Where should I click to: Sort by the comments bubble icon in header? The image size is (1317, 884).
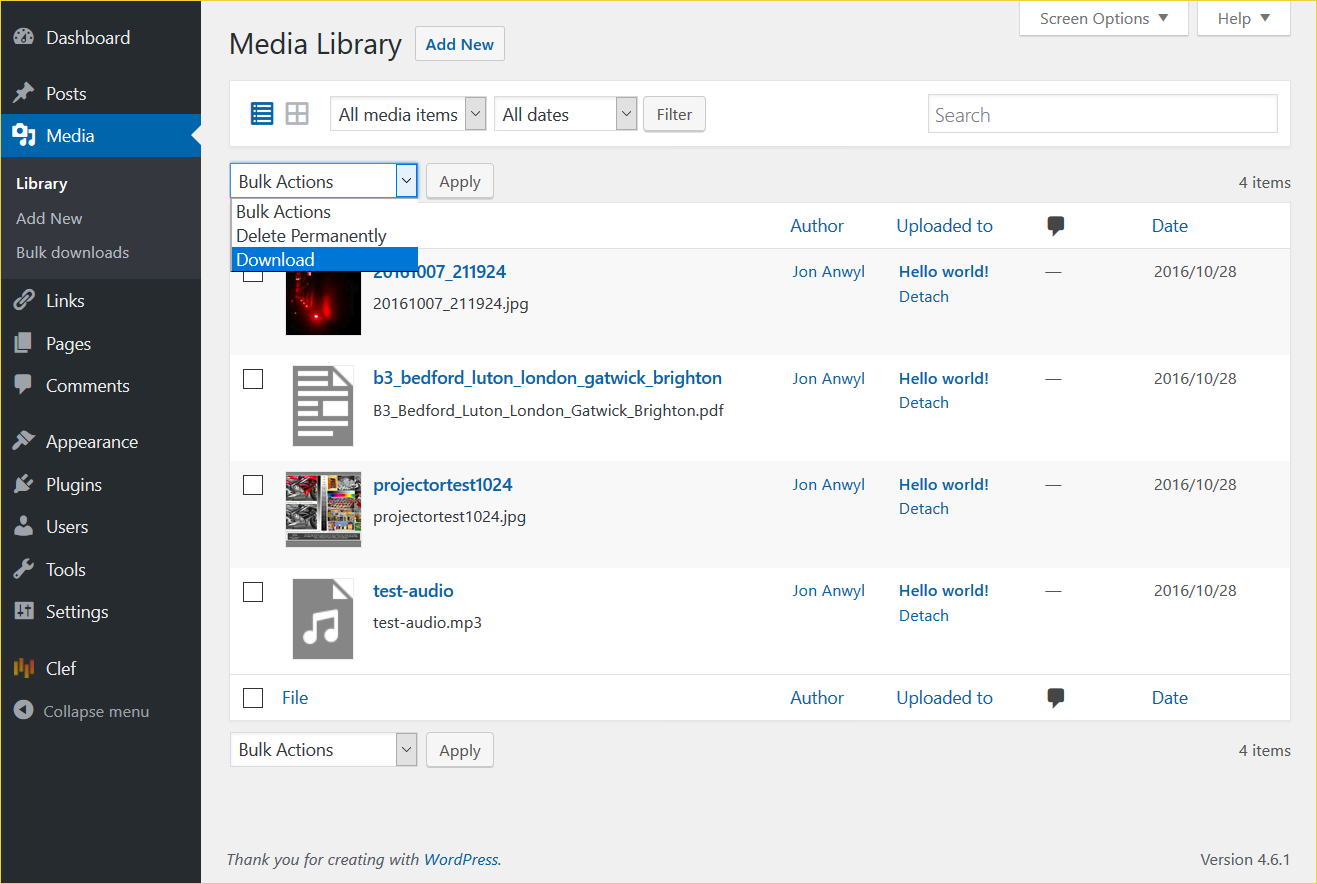(1055, 226)
